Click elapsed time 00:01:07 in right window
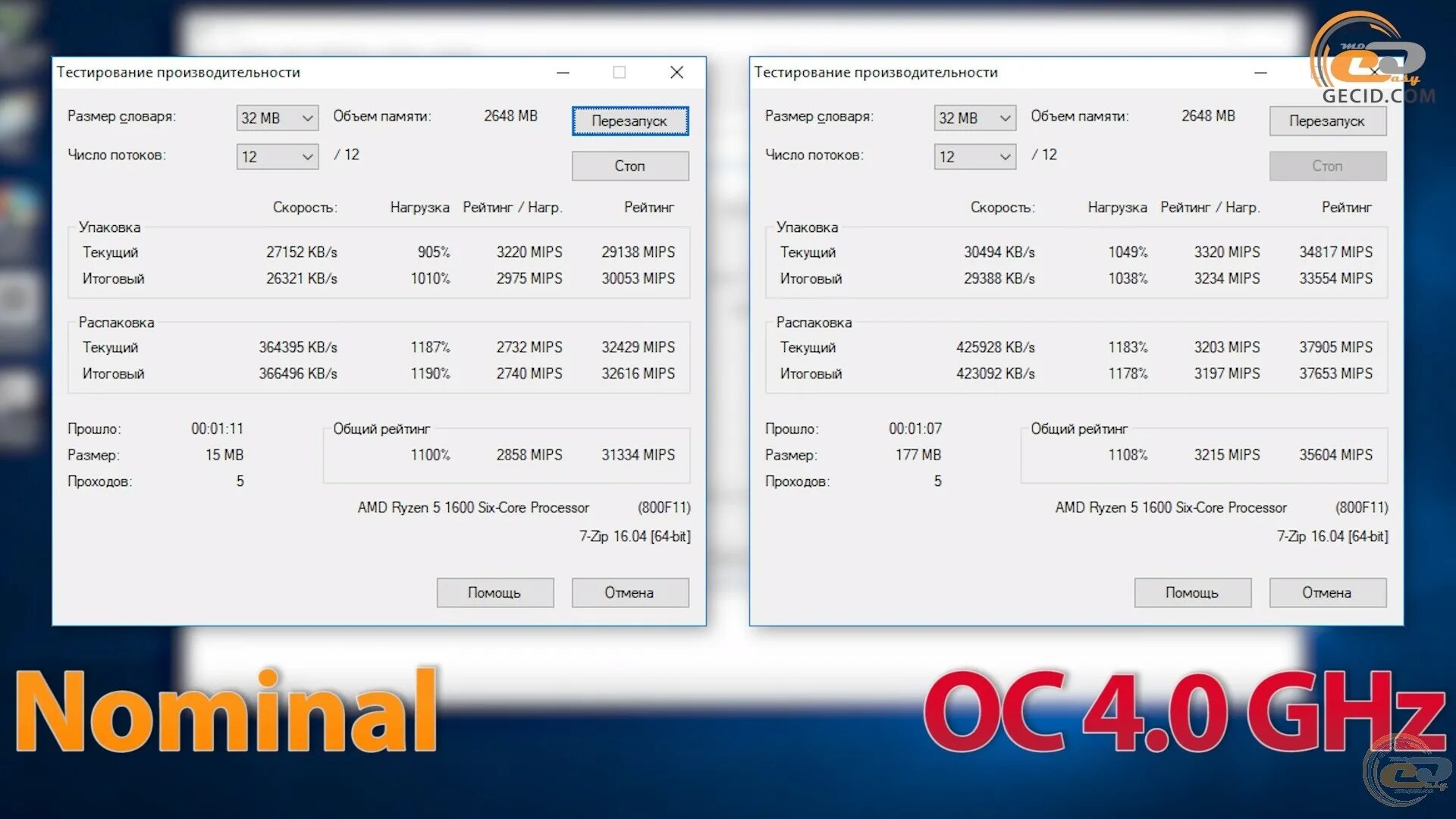This screenshot has height=819, width=1456. point(915,428)
